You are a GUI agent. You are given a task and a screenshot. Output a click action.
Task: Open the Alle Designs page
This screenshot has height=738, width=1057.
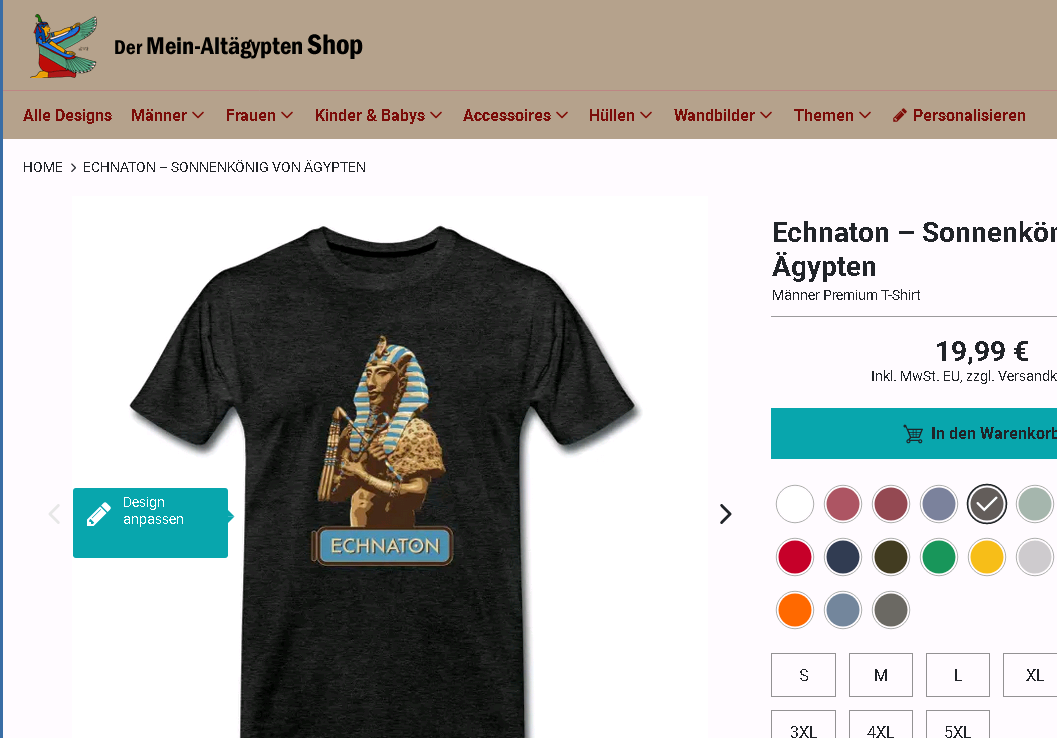coord(67,115)
